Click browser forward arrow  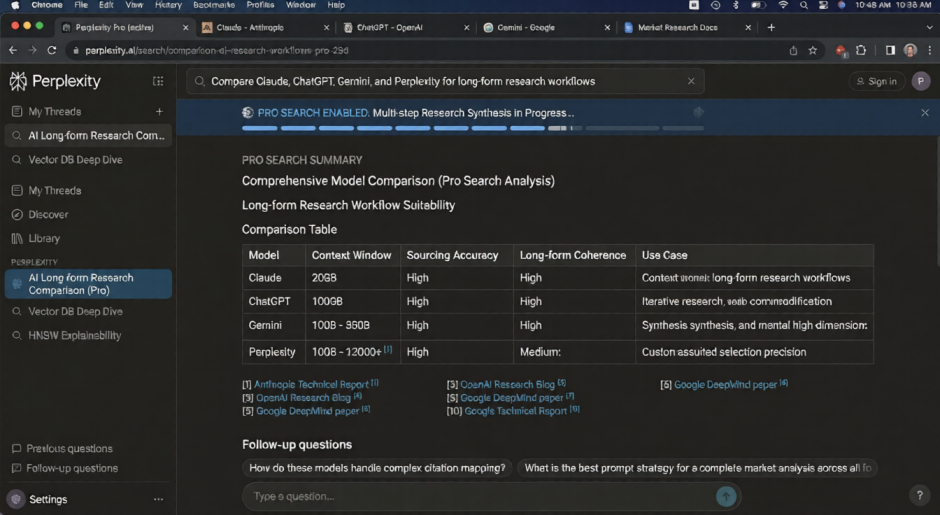[x=32, y=50]
